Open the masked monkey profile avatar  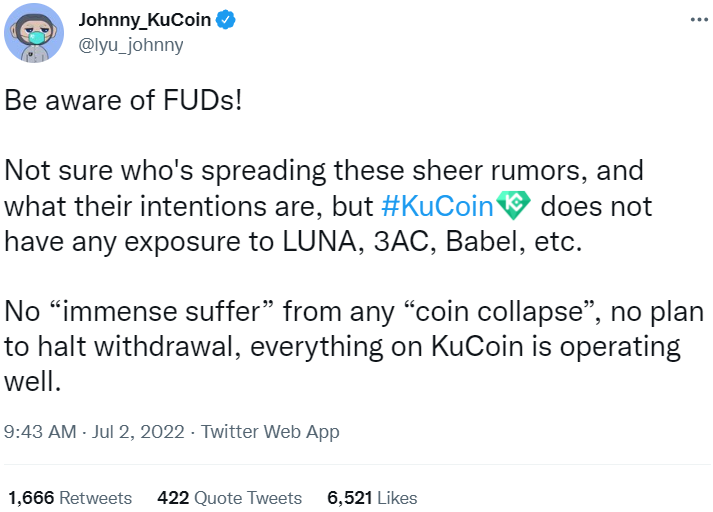click(34, 33)
